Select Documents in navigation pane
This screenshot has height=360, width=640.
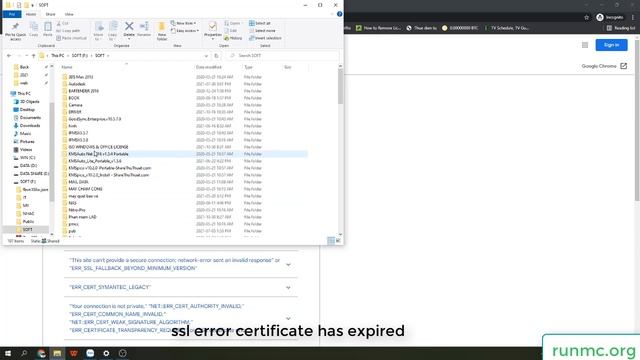click(x=30, y=118)
